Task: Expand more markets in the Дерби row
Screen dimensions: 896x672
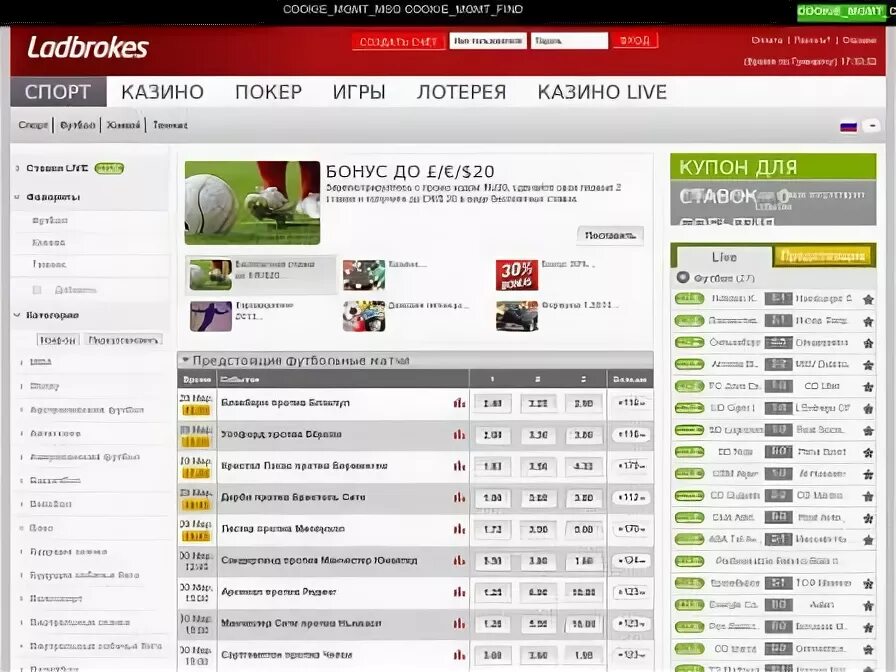Action: click(x=631, y=497)
